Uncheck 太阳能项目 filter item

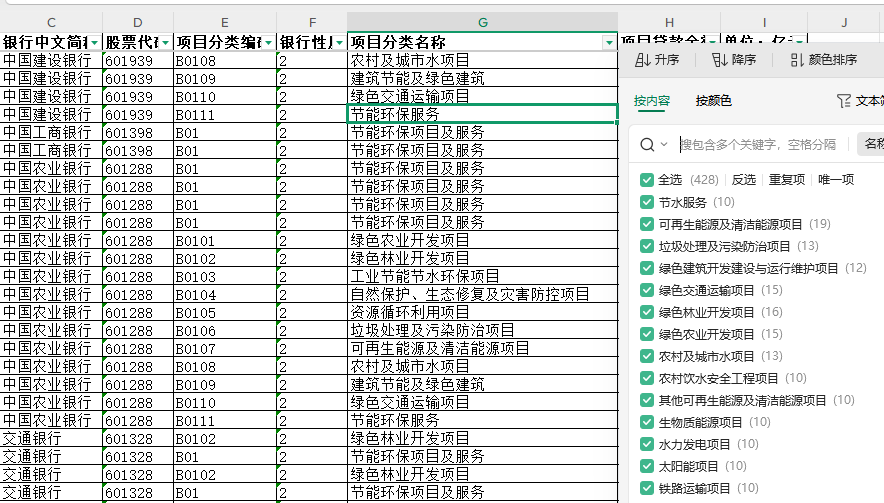point(647,466)
